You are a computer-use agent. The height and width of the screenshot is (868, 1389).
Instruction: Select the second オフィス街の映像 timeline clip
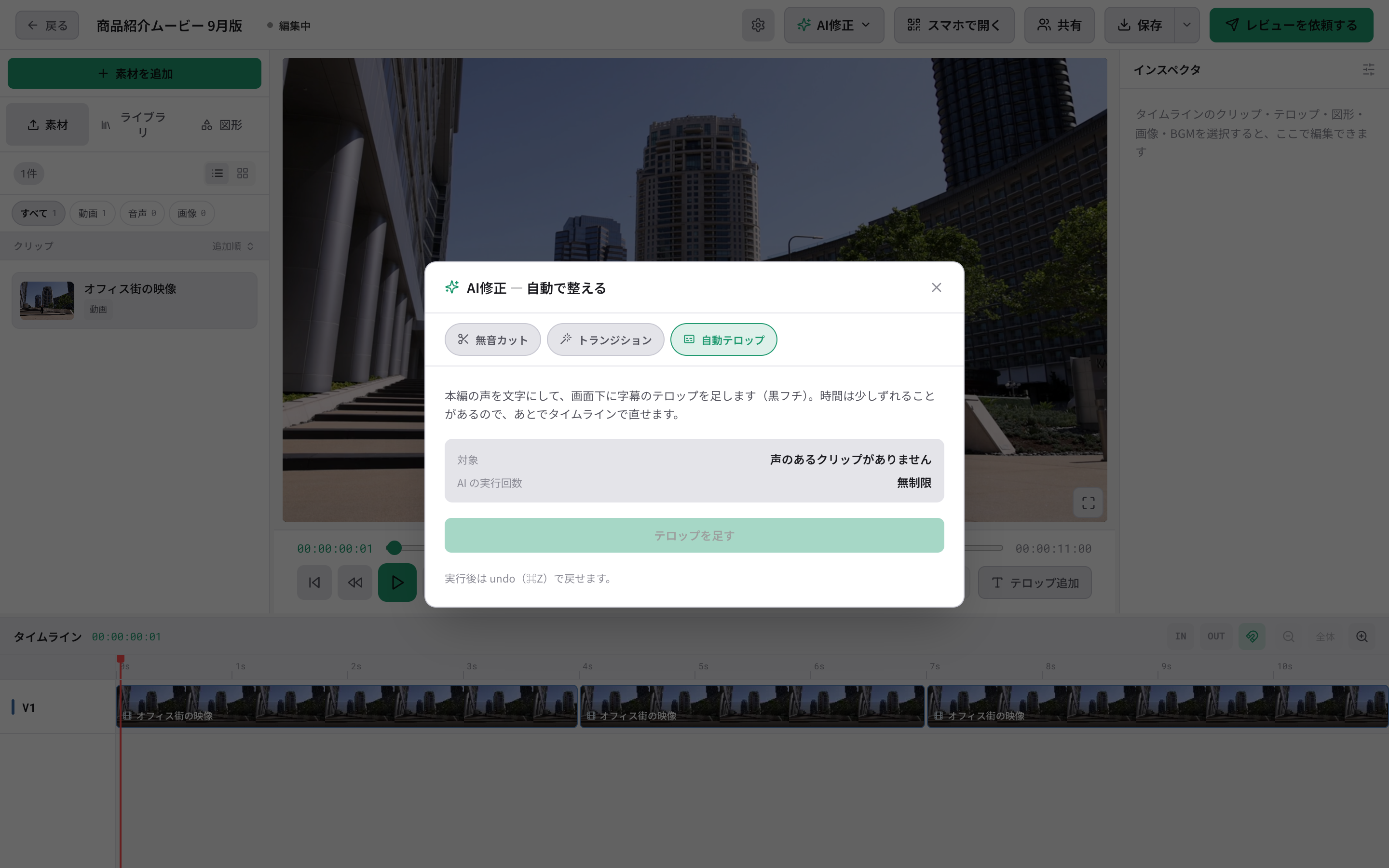pyautogui.click(x=752, y=706)
